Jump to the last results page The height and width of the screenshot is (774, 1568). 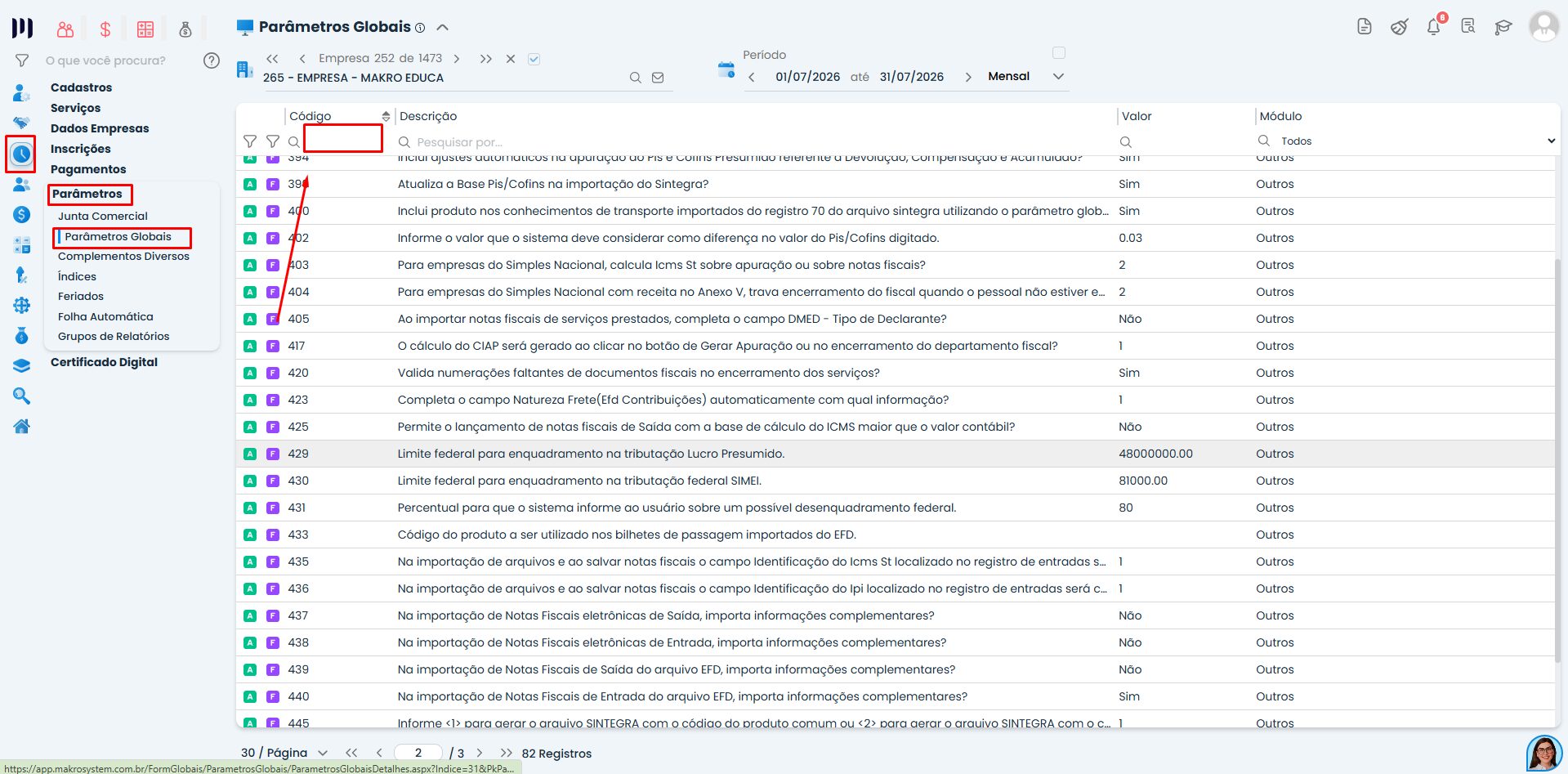point(507,753)
